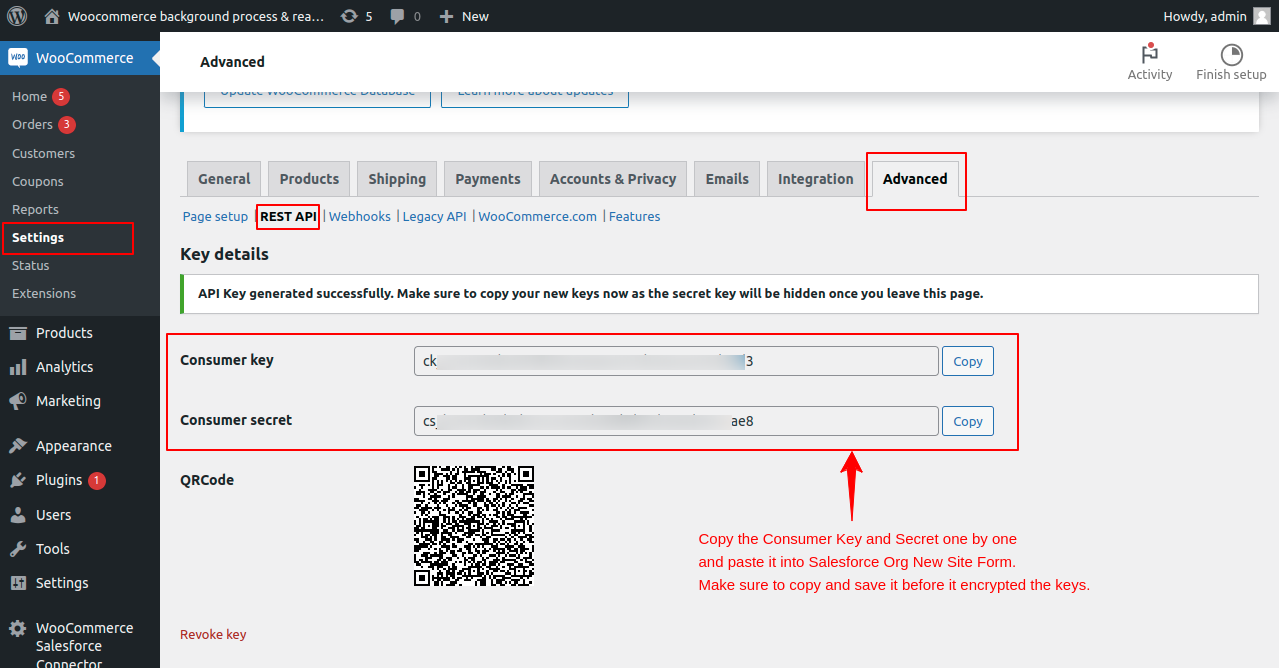
Task: Open Products in the sidebar
Action: tap(64, 333)
